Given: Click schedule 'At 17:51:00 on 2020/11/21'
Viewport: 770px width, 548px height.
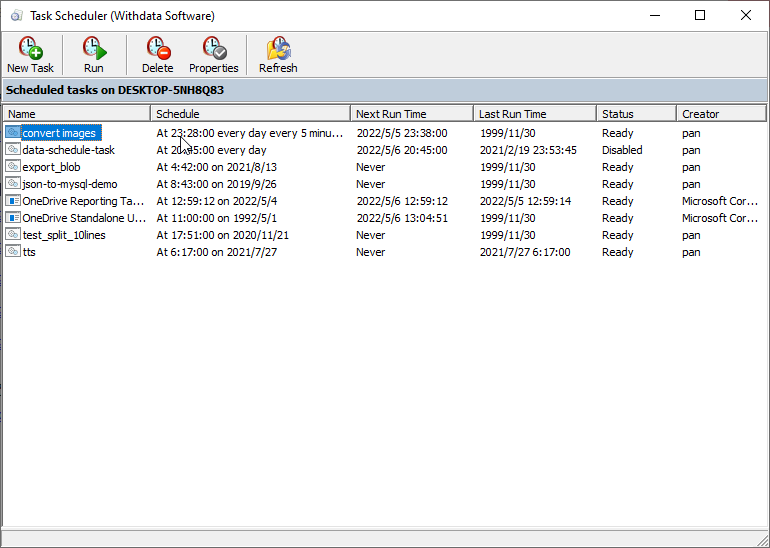Looking at the screenshot, I should pos(223,235).
